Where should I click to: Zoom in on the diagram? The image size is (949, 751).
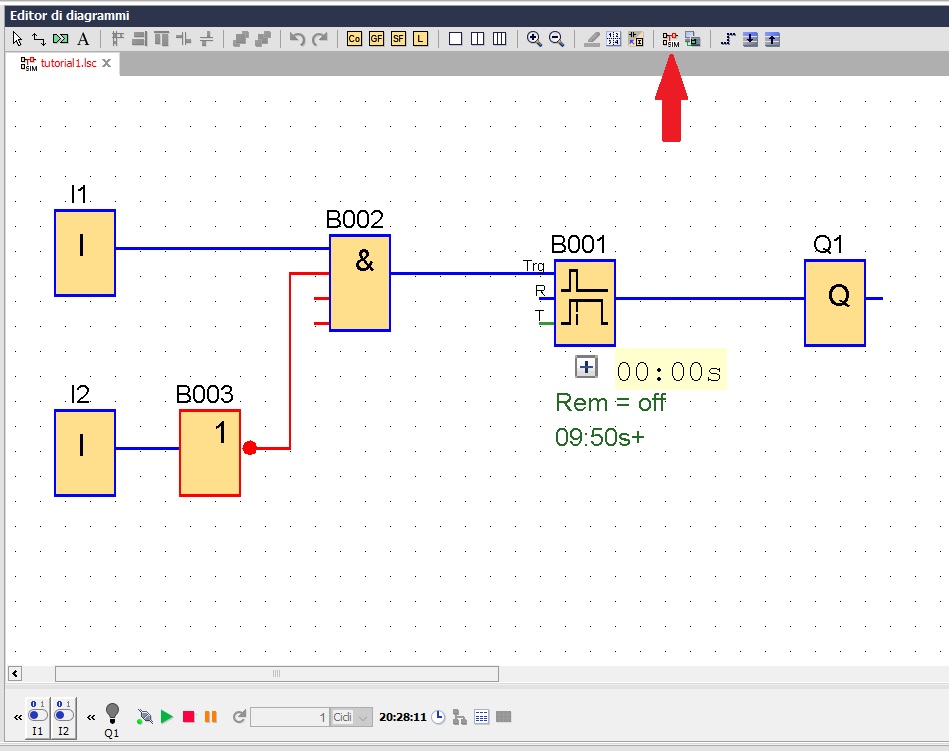pos(534,39)
